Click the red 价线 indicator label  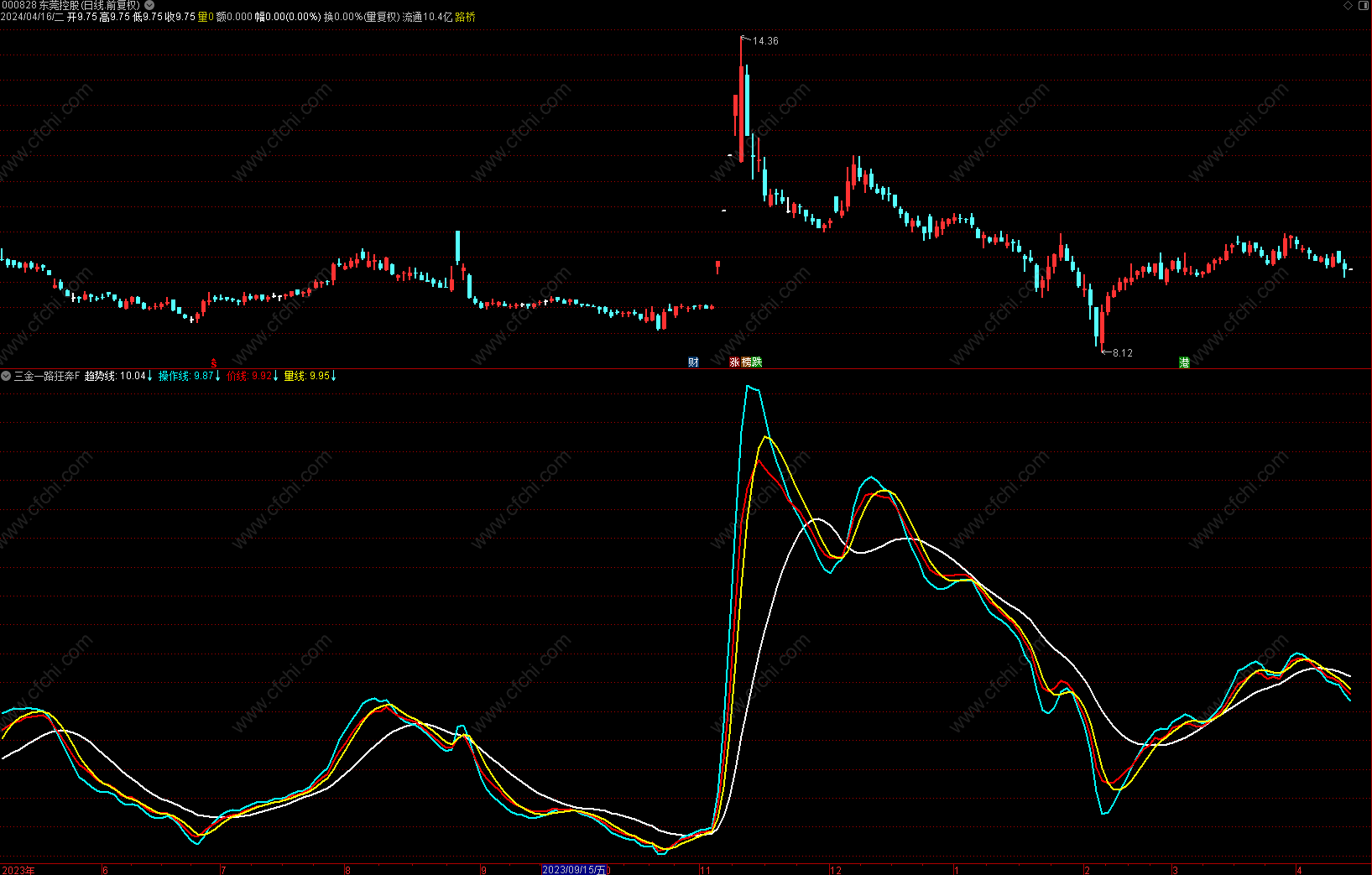coord(252,376)
